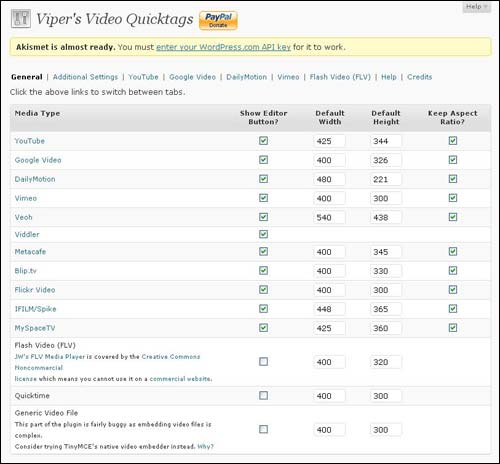
Task: Toggle Flickr Video keep aspect ratio checkbox
Action: coord(453,290)
